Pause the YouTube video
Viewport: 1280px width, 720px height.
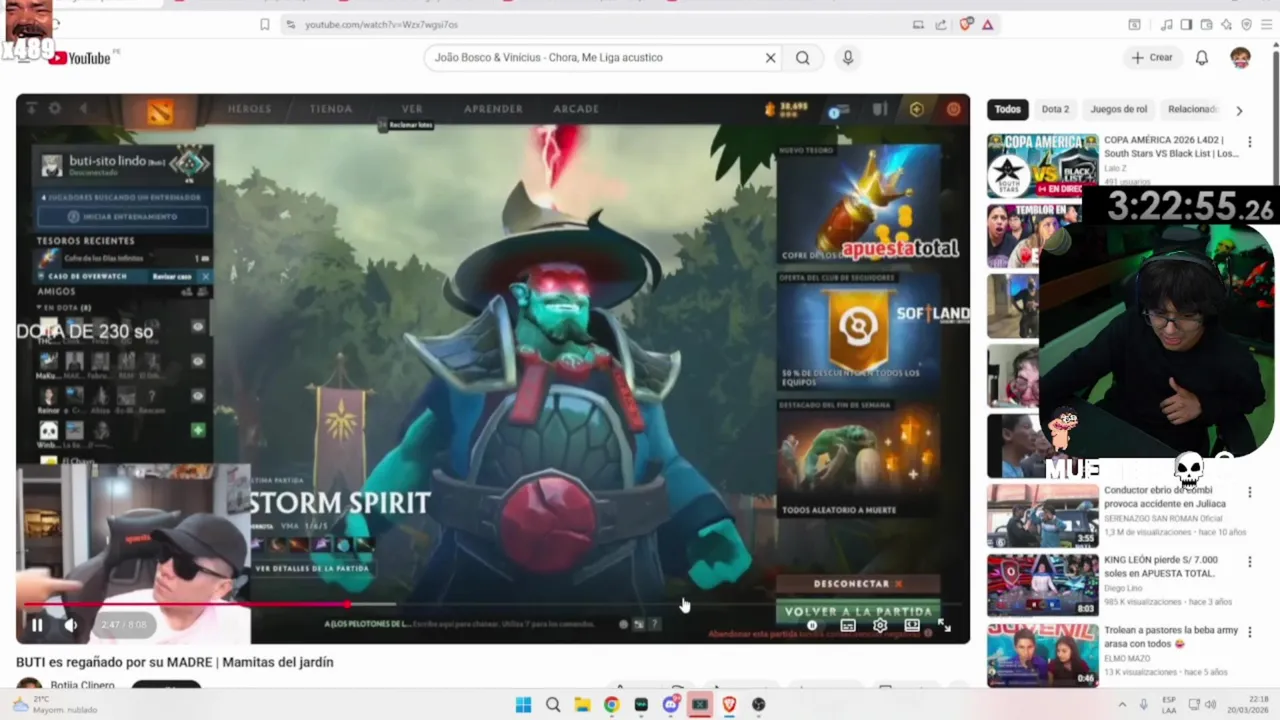coord(37,625)
